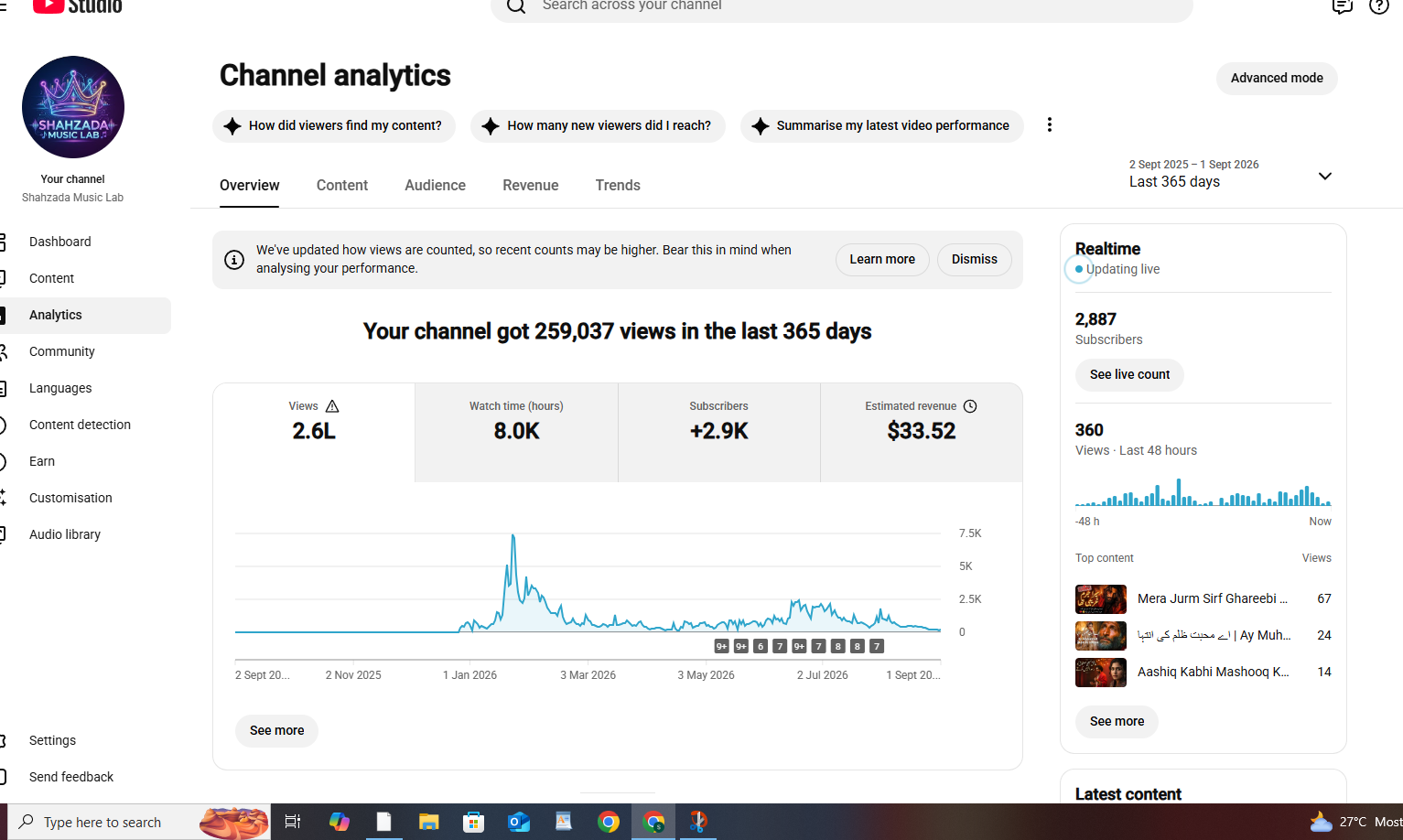The image size is (1403, 840).
Task: Select the Trends tab
Action: 618,186
